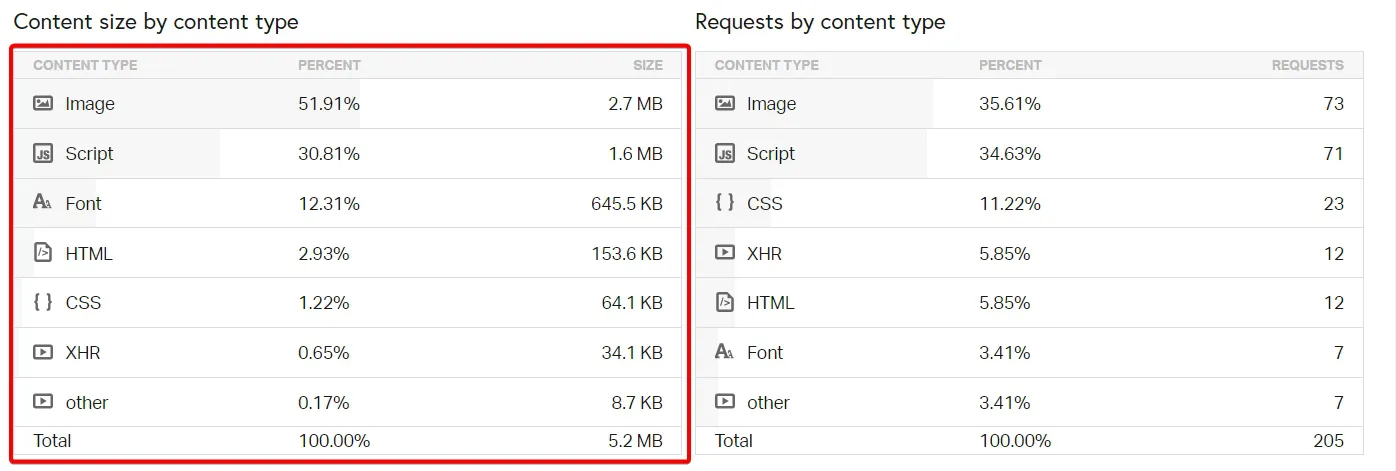Select the 34.1 KB XHR size value
1396x471 pixels.
point(632,353)
